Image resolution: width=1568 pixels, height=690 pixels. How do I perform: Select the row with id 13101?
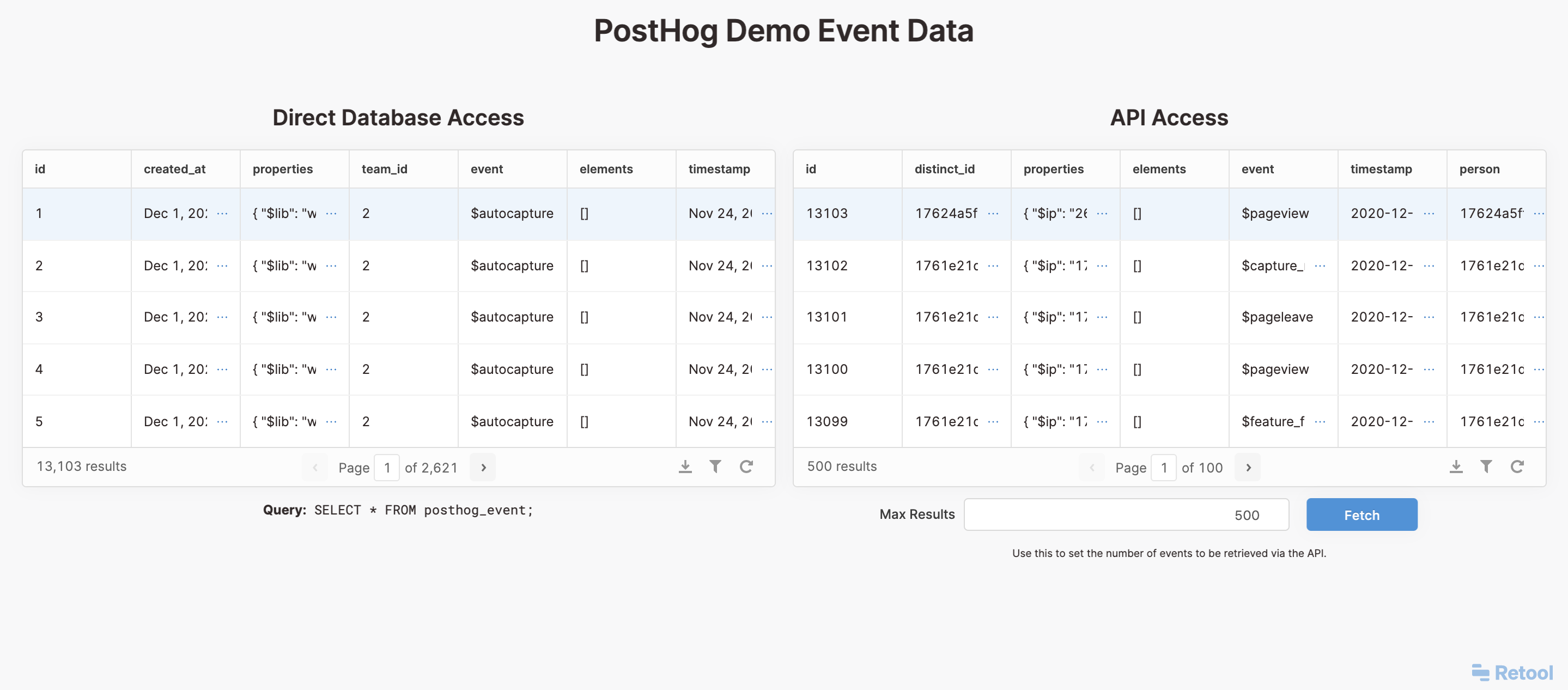click(x=847, y=317)
